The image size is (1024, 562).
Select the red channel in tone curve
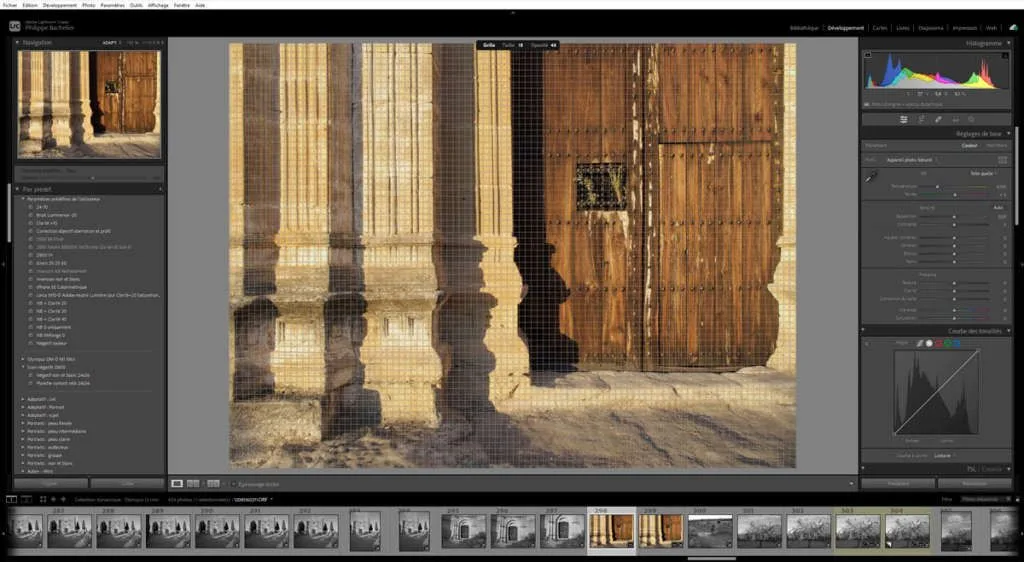[x=937, y=343]
